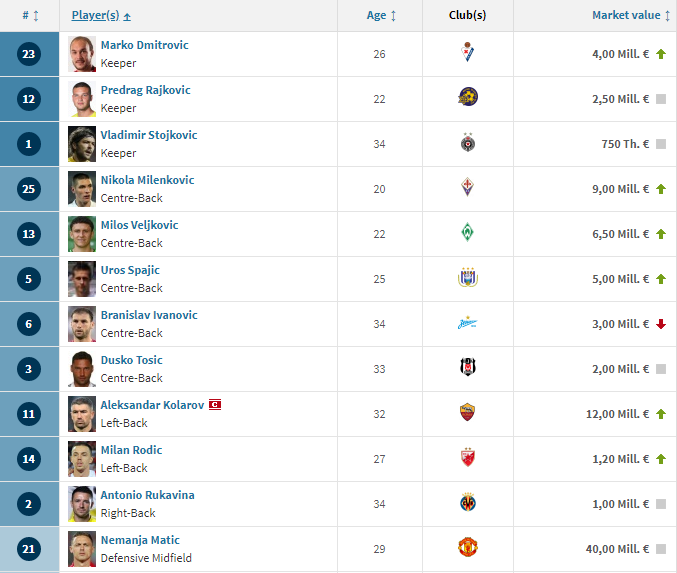Open Nemanja Matic player link
Image resolution: width=677 pixels, height=573 pixels.
click(140, 540)
